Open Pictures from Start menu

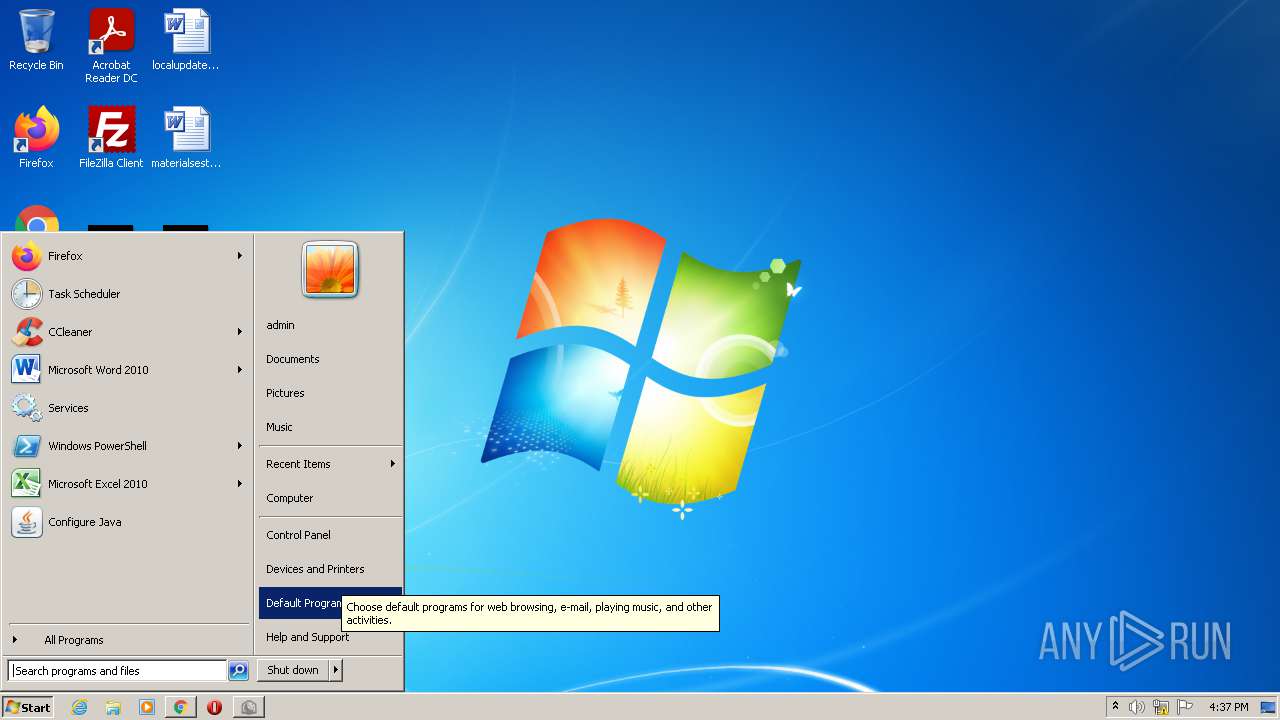(330, 393)
